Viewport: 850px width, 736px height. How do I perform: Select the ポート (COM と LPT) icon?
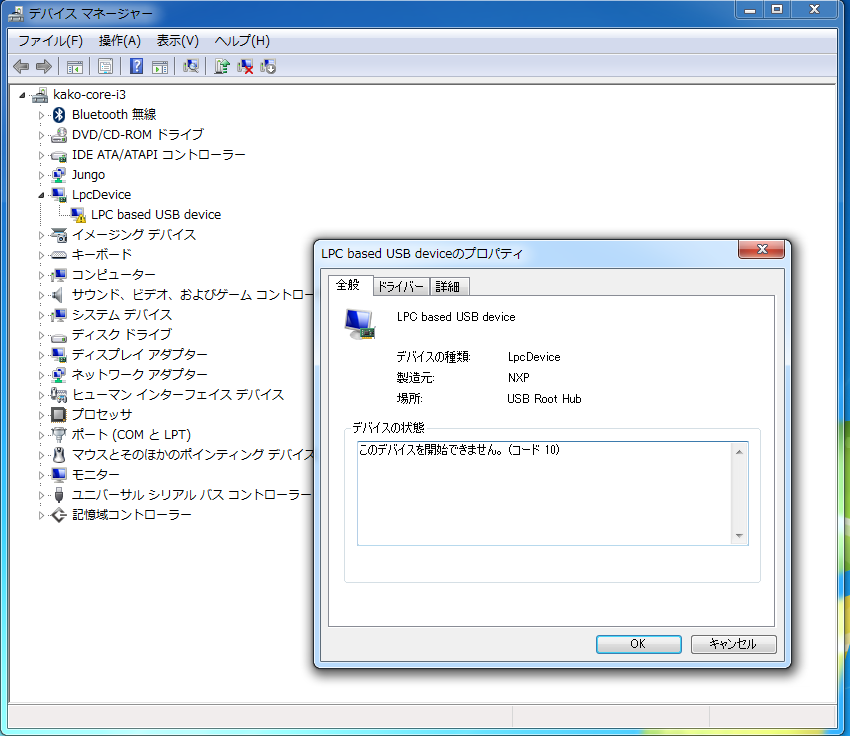tap(59, 435)
